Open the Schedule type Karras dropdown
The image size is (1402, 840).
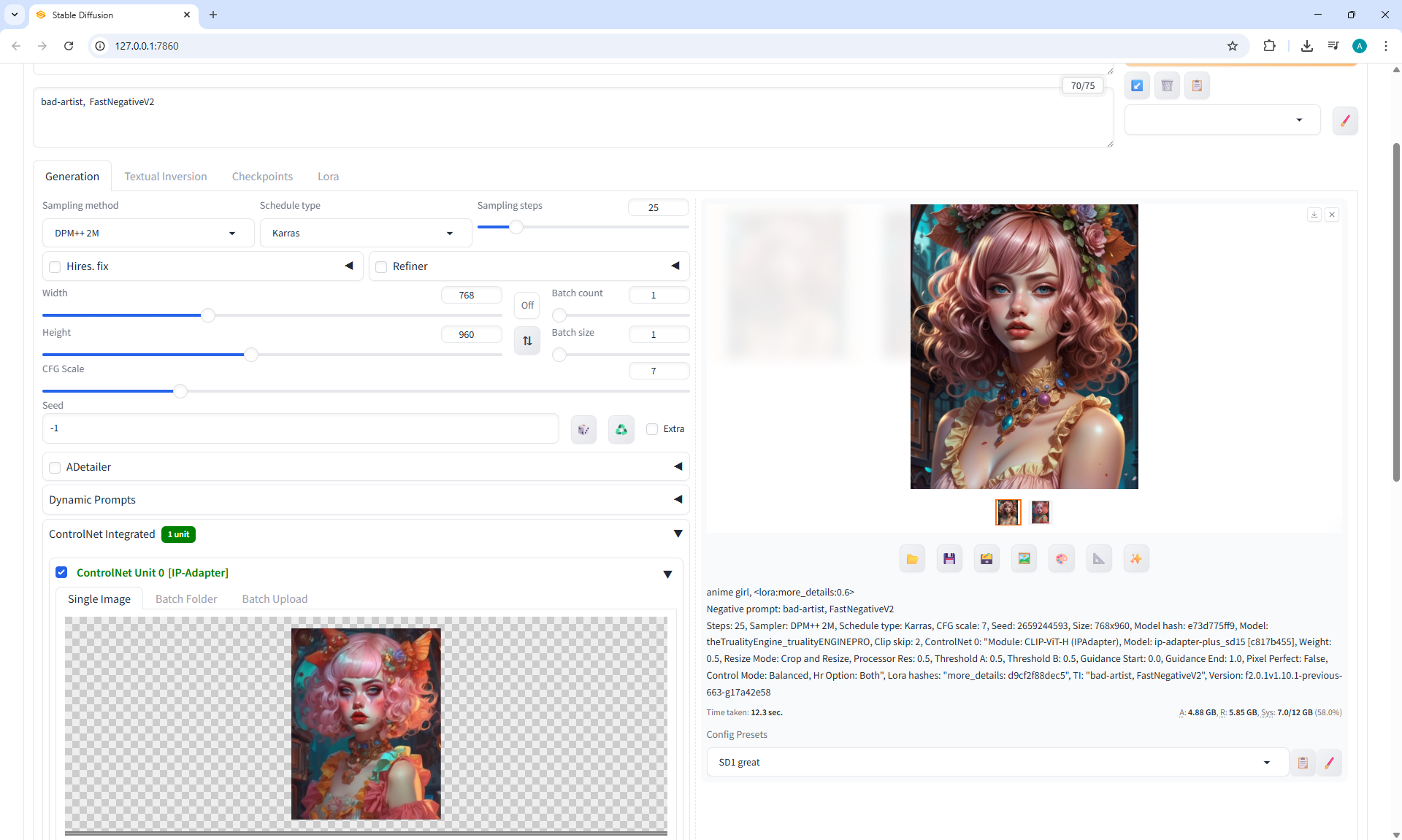[363, 234]
